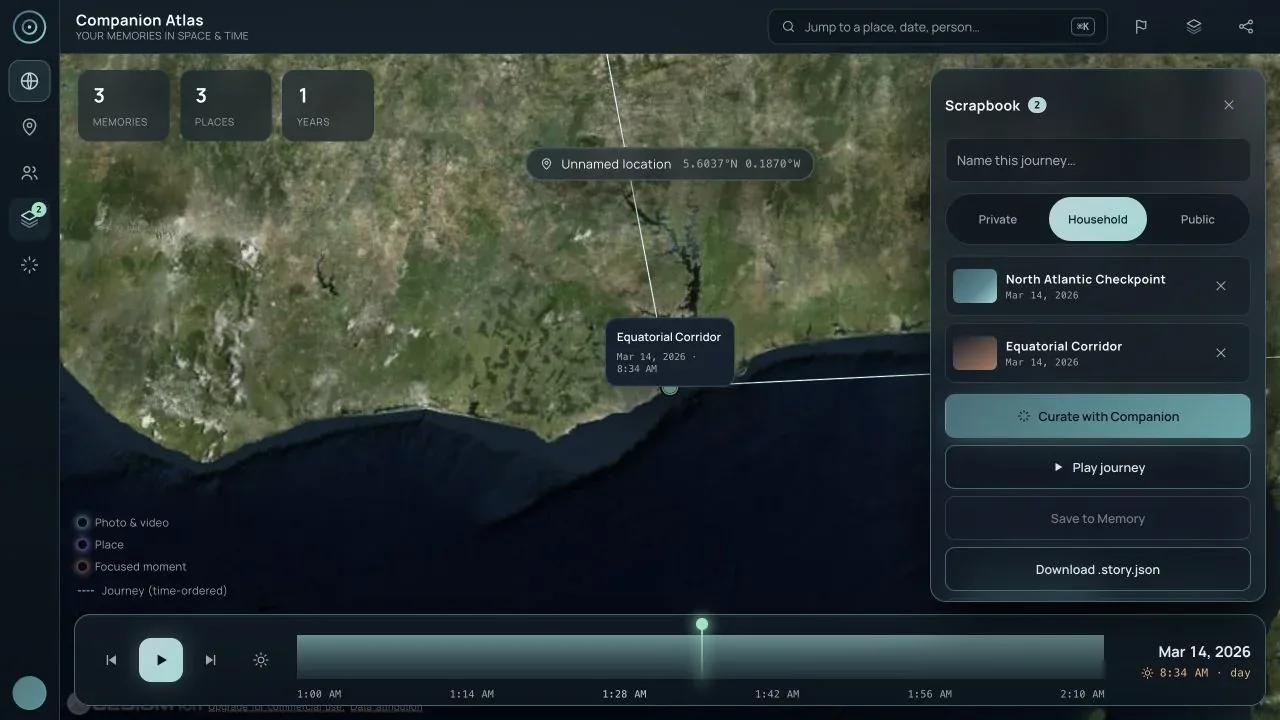This screenshot has width=1280, height=720.
Task: Remove North Atlantic Checkpoint from scrapbook
Action: click(1221, 286)
